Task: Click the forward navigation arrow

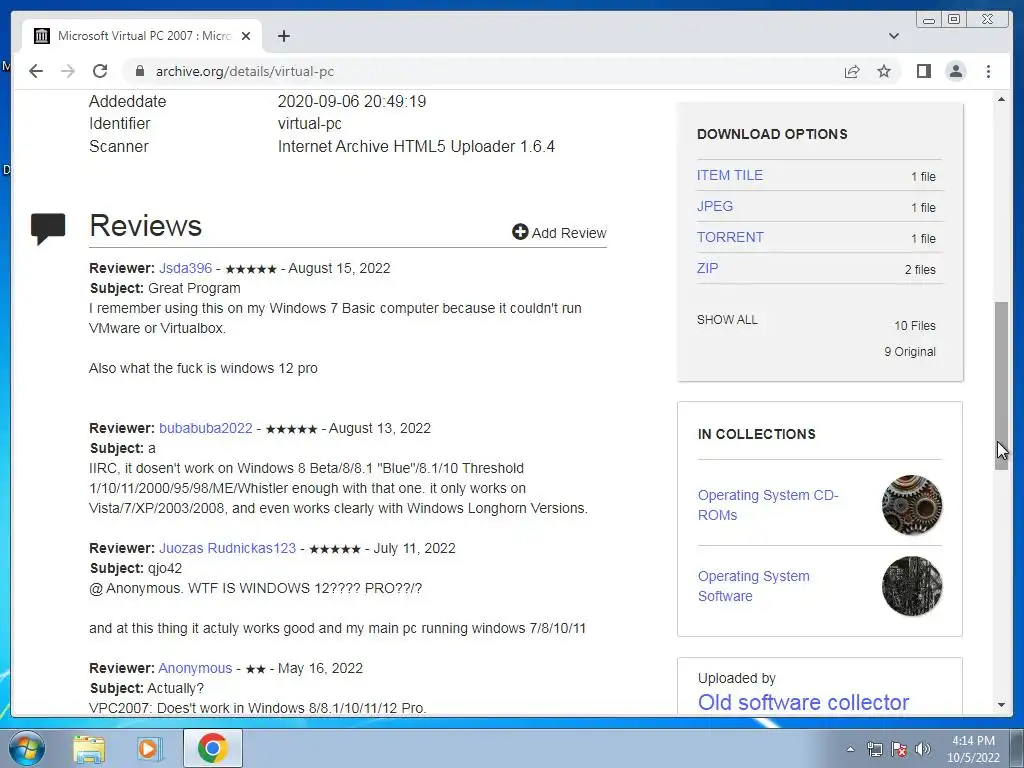Action: click(68, 71)
